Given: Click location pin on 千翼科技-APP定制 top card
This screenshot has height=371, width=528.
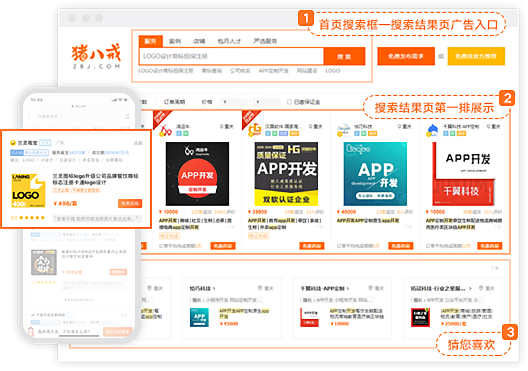Looking at the screenshot, I should pyautogui.click(x=489, y=127).
